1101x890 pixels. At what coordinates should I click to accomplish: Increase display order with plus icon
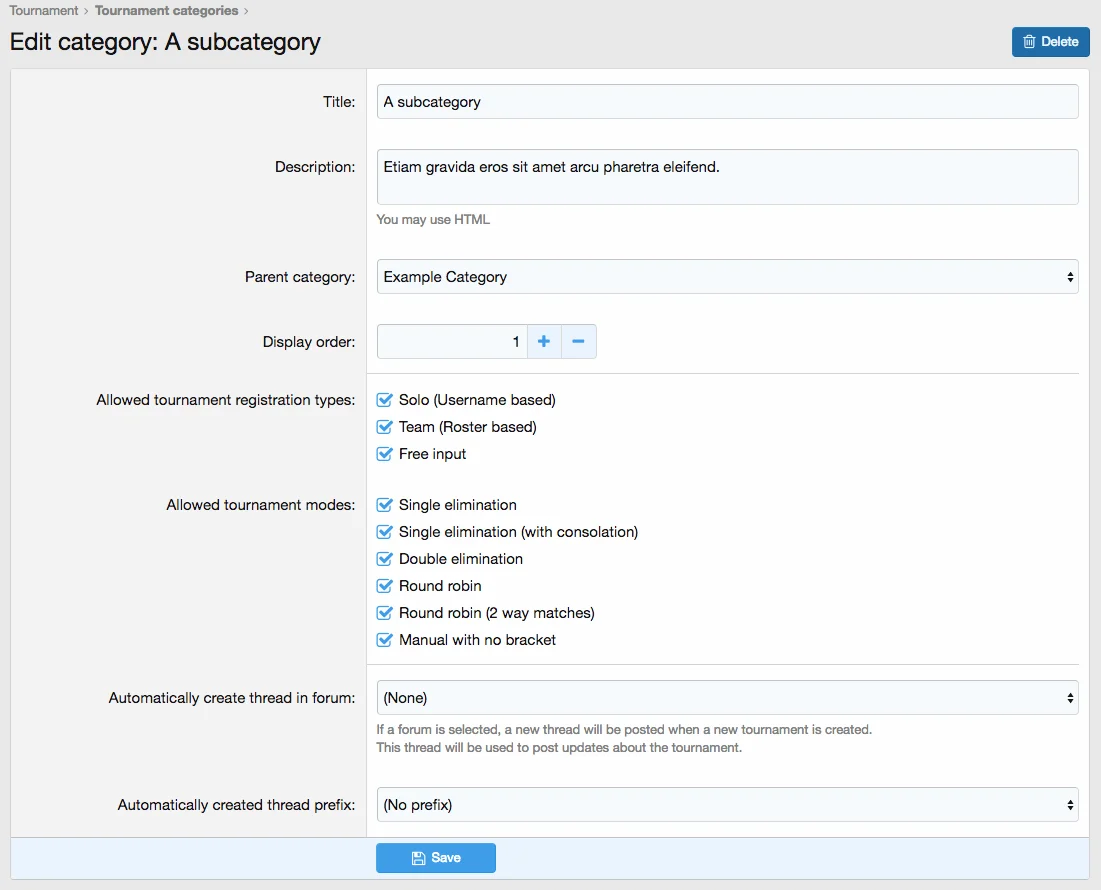544,342
